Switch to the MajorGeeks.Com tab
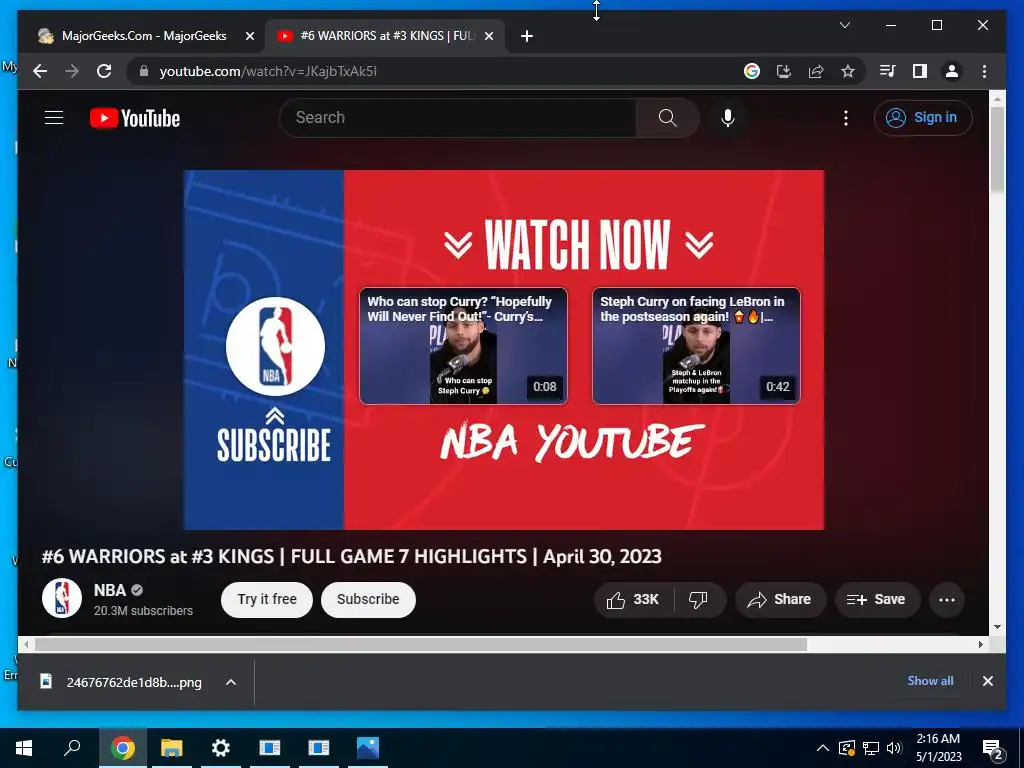Image resolution: width=1024 pixels, height=768 pixels. pos(142,36)
